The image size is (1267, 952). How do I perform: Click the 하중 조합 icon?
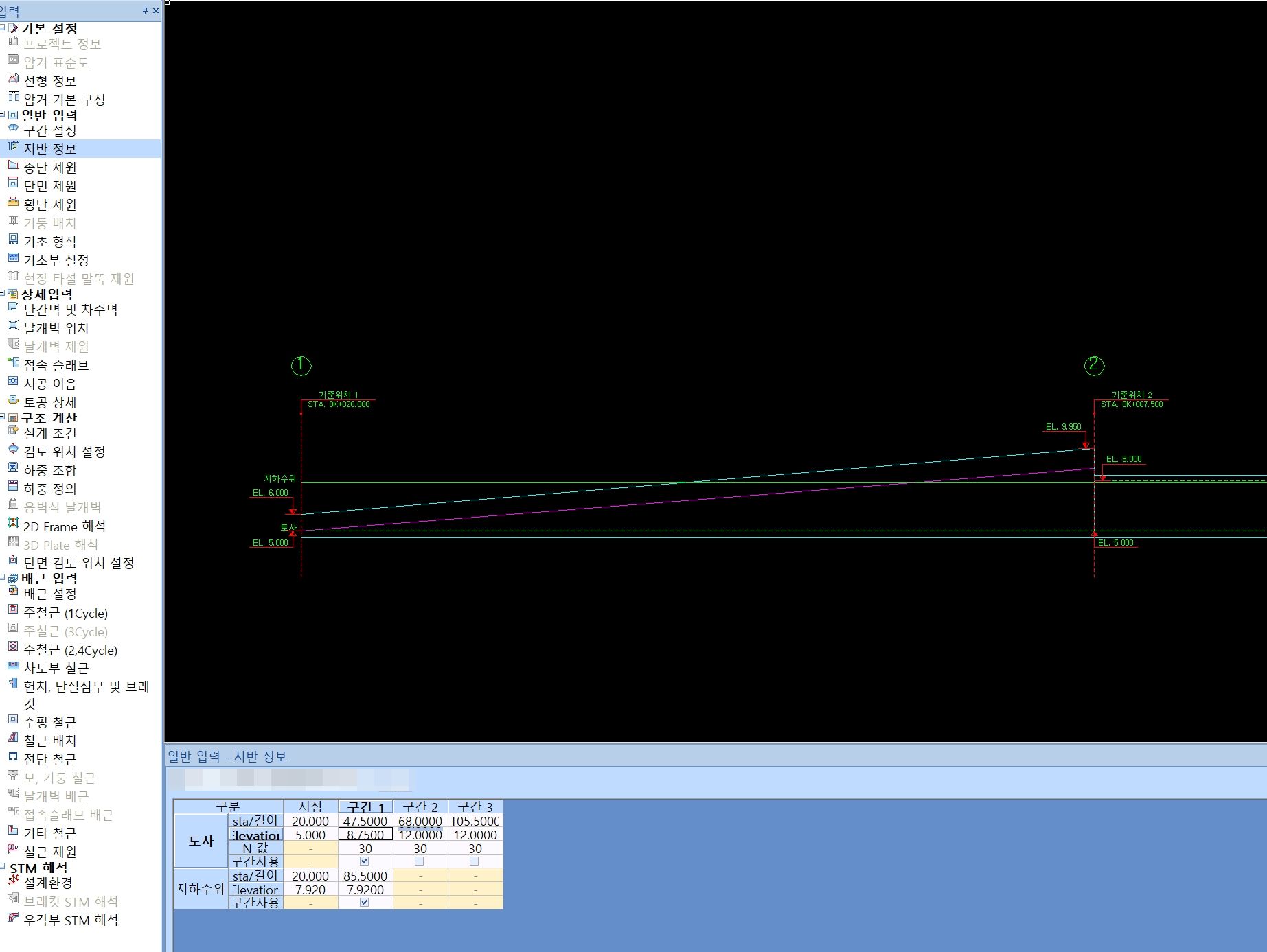tap(13, 467)
